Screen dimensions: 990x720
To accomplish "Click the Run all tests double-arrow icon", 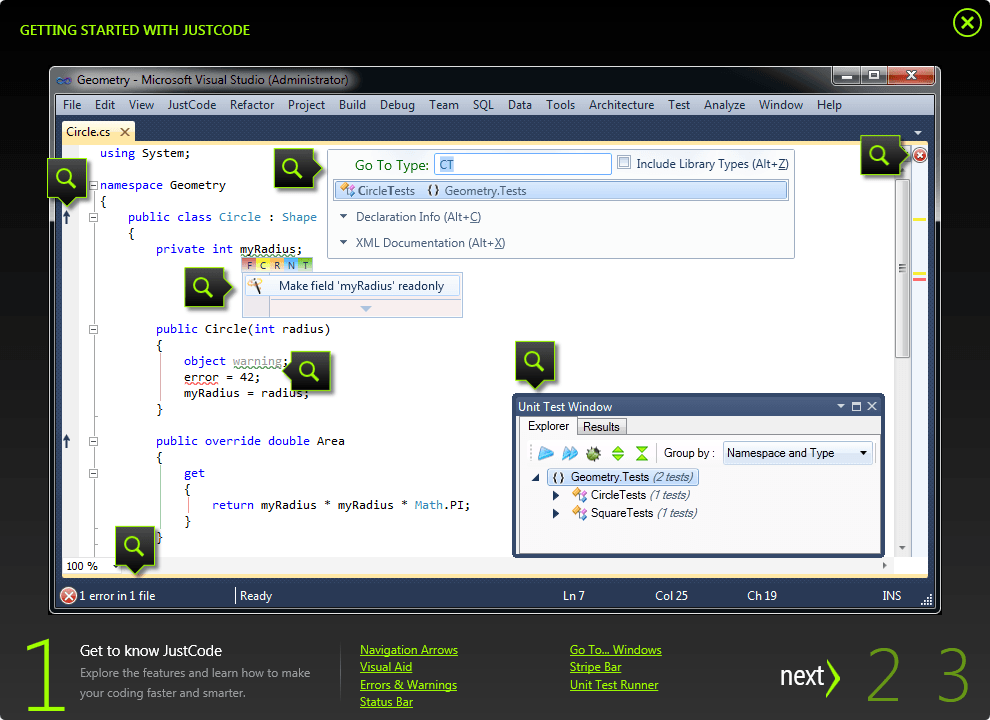I will coord(570,453).
